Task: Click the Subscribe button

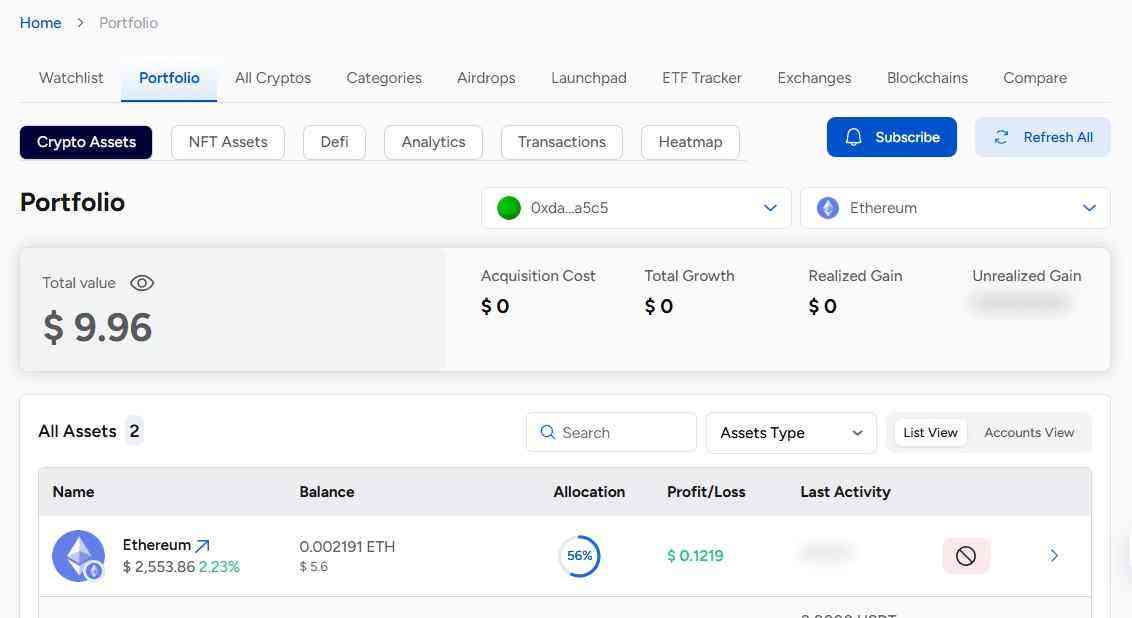Action: pyautogui.click(x=892, y=137)
